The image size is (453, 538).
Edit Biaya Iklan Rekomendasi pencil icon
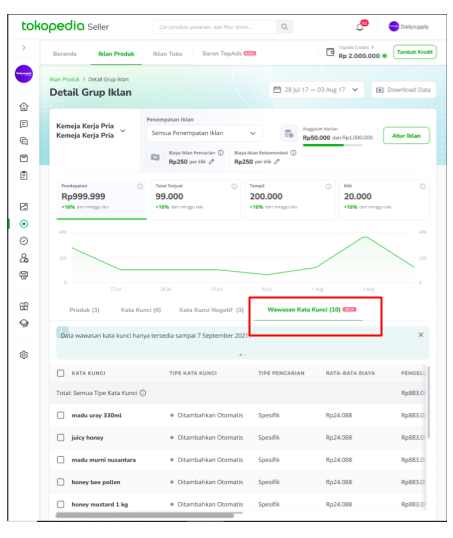click(277, 162)
